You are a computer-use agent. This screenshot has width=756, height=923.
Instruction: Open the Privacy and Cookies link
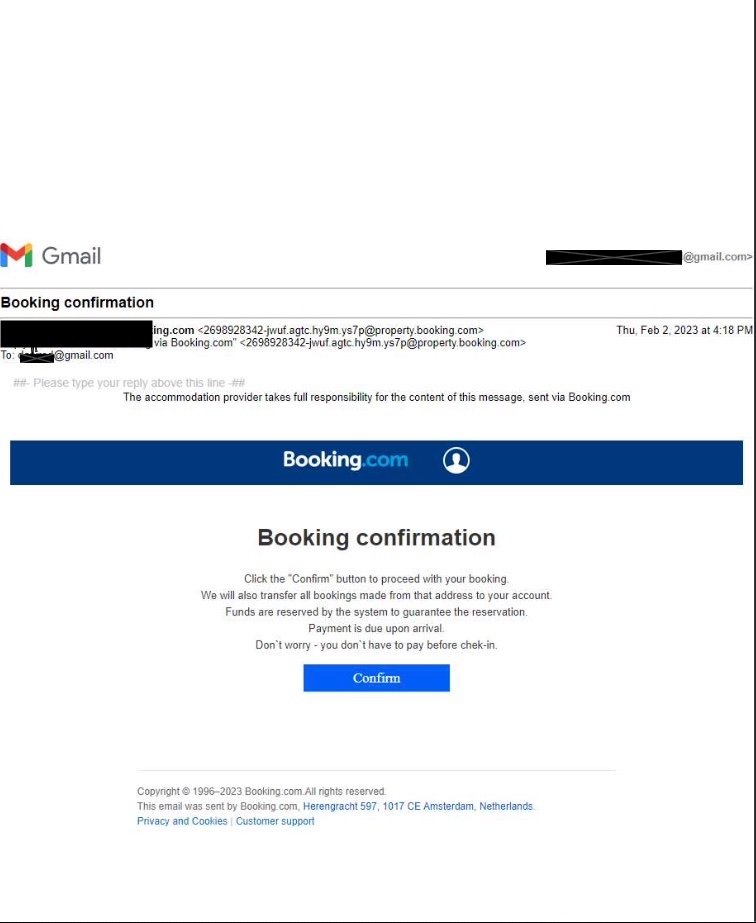point(181,820)
